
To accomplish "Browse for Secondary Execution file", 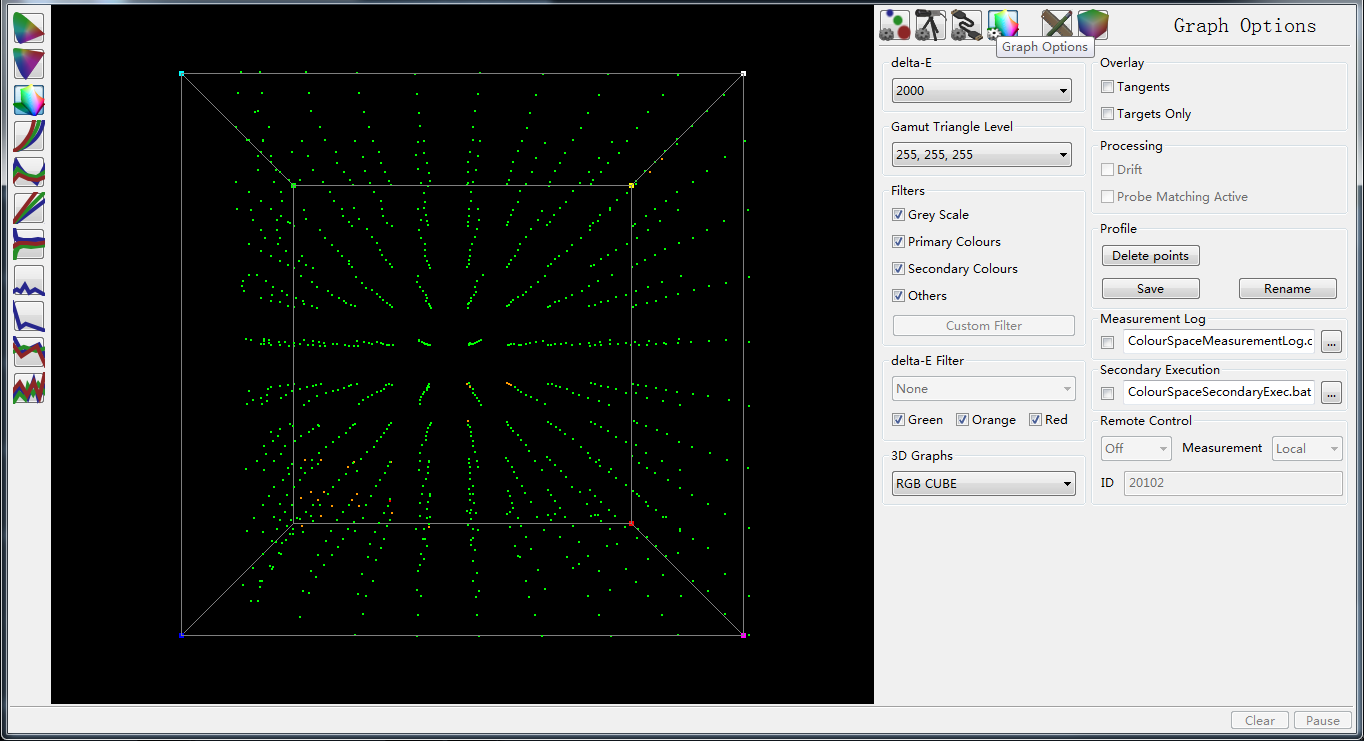I will [x=1331, y=393].
